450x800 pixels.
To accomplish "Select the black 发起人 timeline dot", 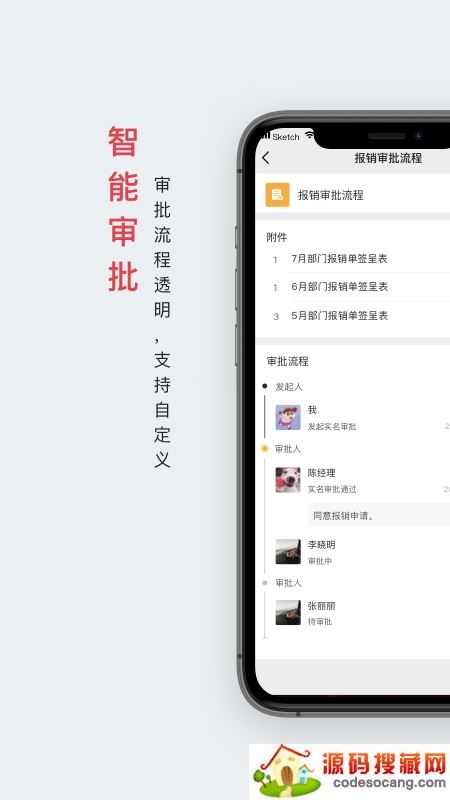I will [264, 386].
